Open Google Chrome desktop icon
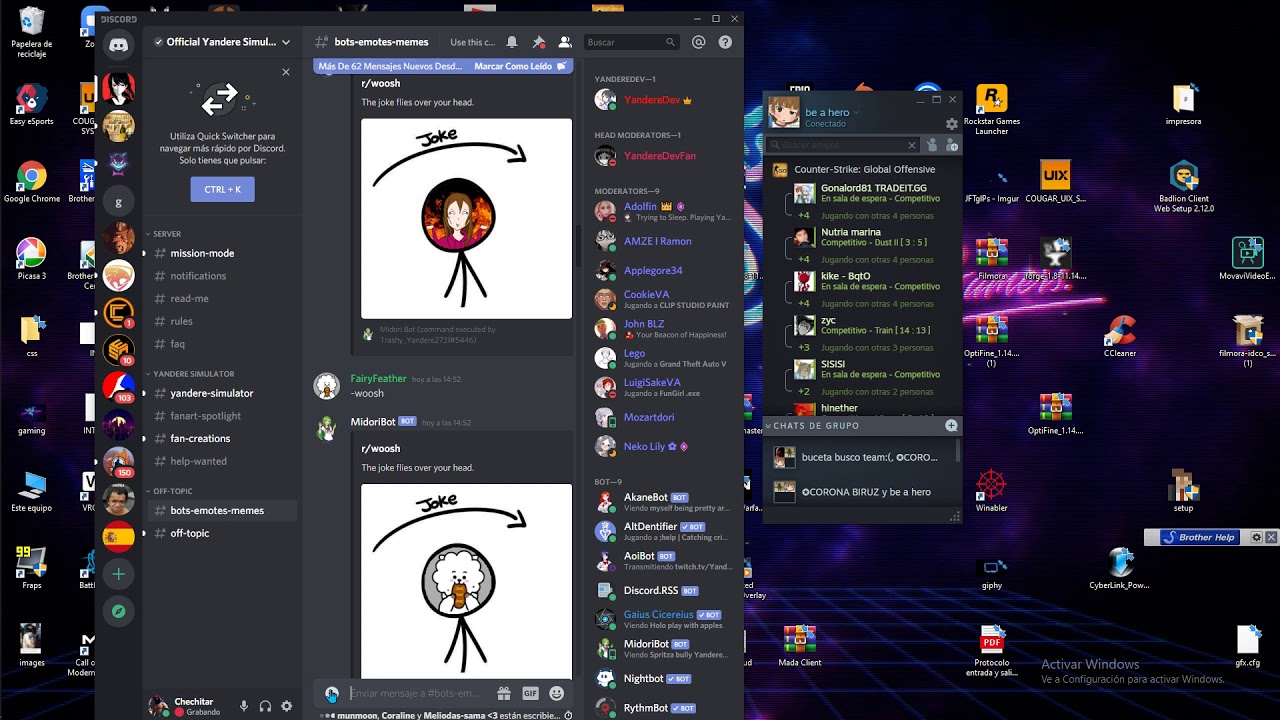The image size is (1280, 720). (x=31, y=181)
